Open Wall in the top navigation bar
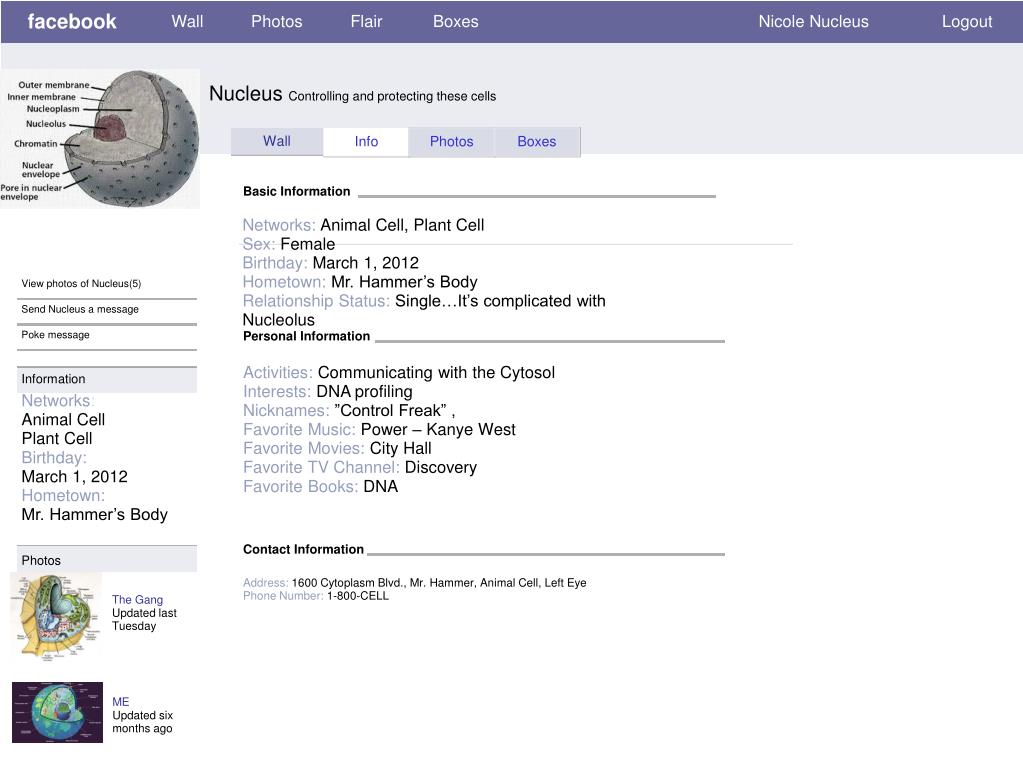This screenshot has width=1023, height=767. pos(187,22)
